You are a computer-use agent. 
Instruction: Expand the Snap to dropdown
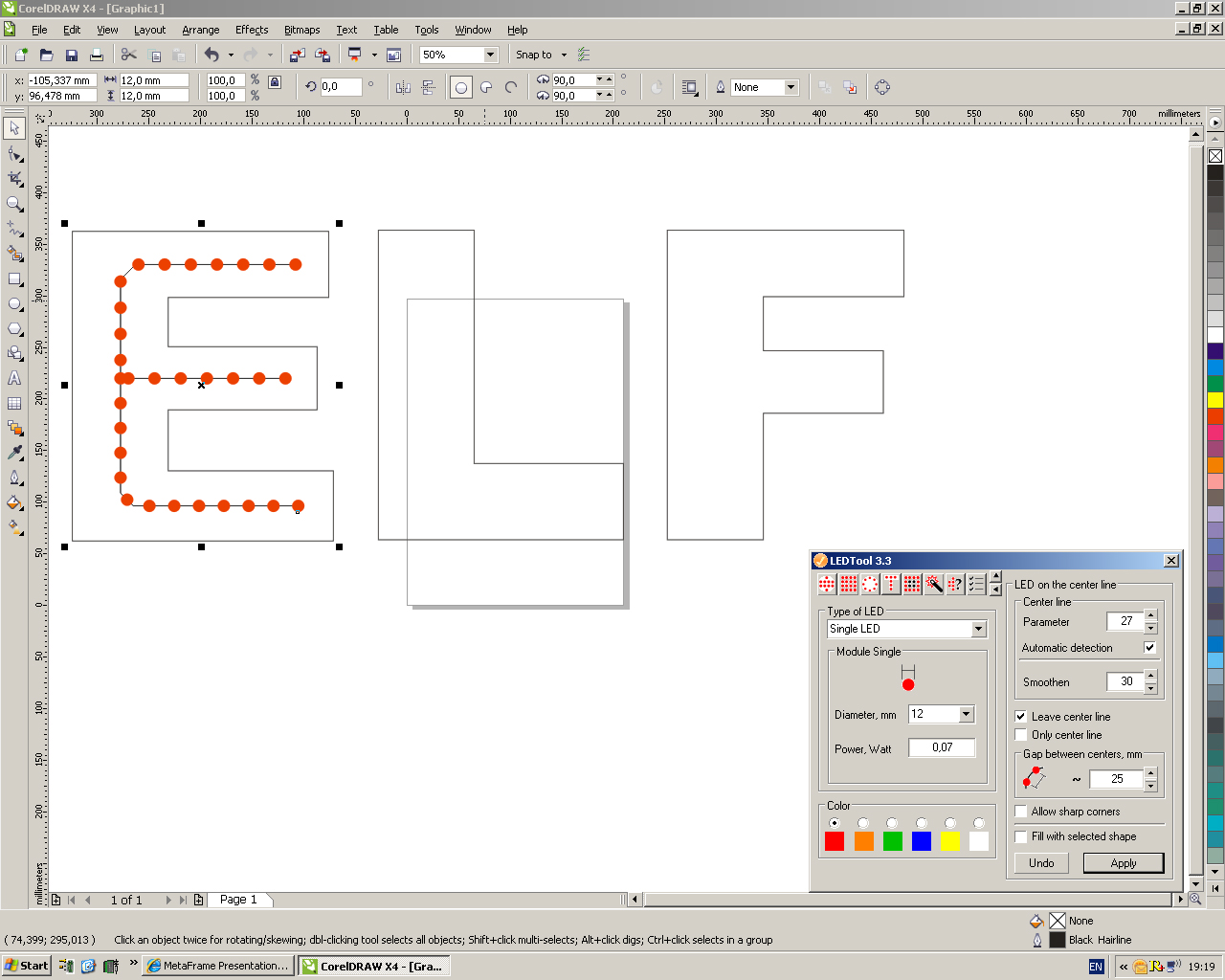(564, 56)
